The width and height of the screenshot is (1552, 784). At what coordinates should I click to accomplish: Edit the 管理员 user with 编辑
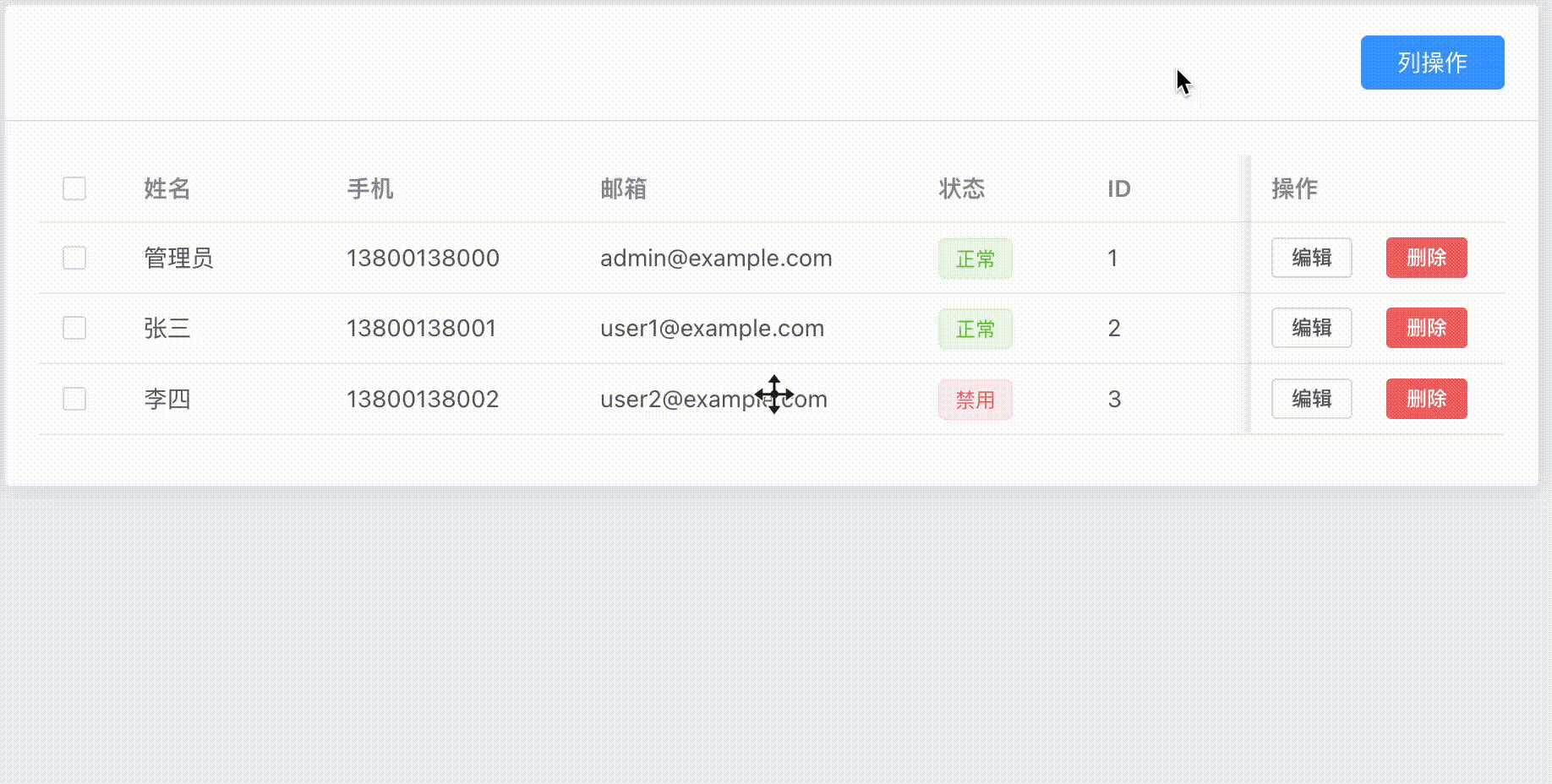pyautogui.click(x=1311, y=258)
